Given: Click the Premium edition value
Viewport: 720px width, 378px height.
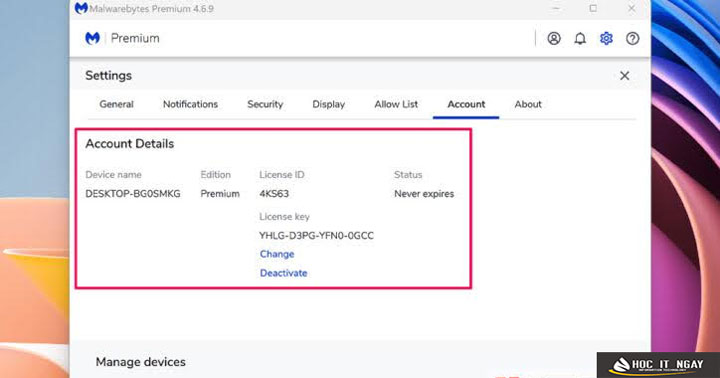Looking at the screenshot, I should tap(220, 194).
